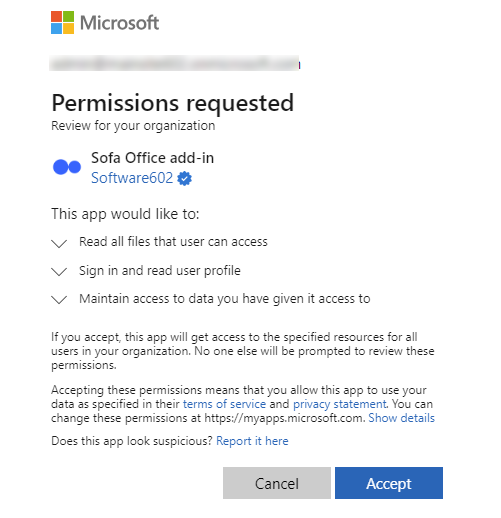Click the 'Report it here' link
Viewport: 501px width, 518px height.
(x=252, y=441)
